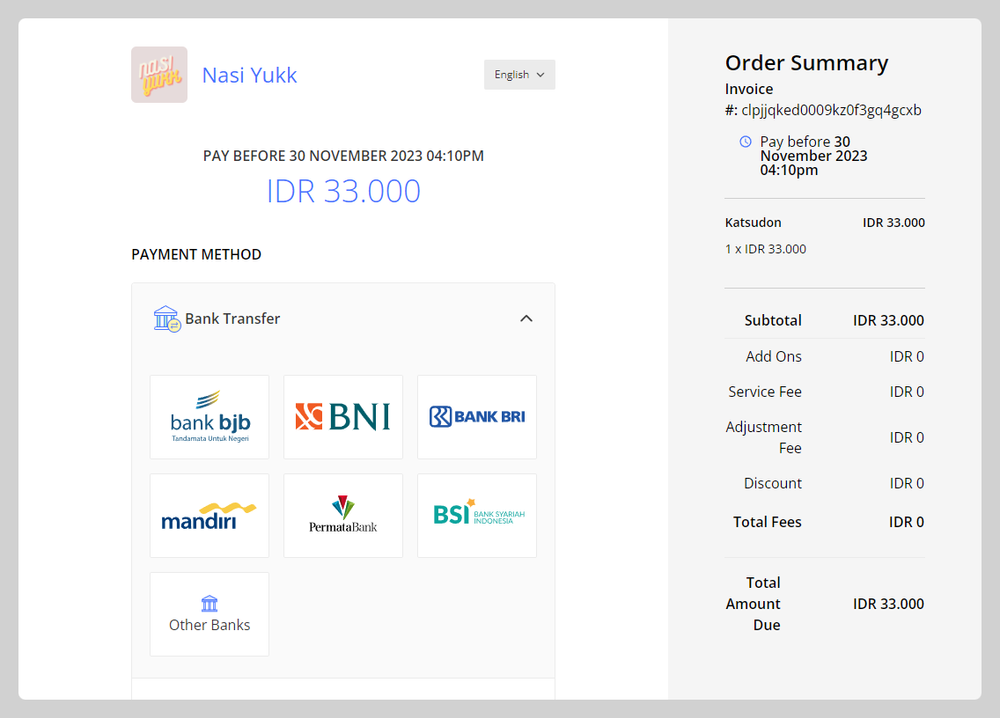Viewport: 1000px width, 718px height.
Task: Collapse the Bank Transfer section chevron
Action: [x=526, y=318]
